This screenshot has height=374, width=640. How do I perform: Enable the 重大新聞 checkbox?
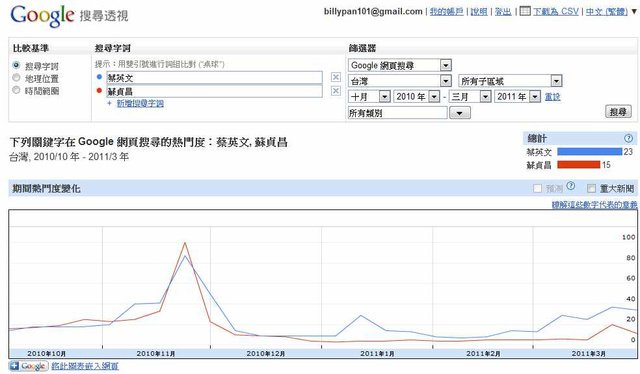[x=591, y=188]
